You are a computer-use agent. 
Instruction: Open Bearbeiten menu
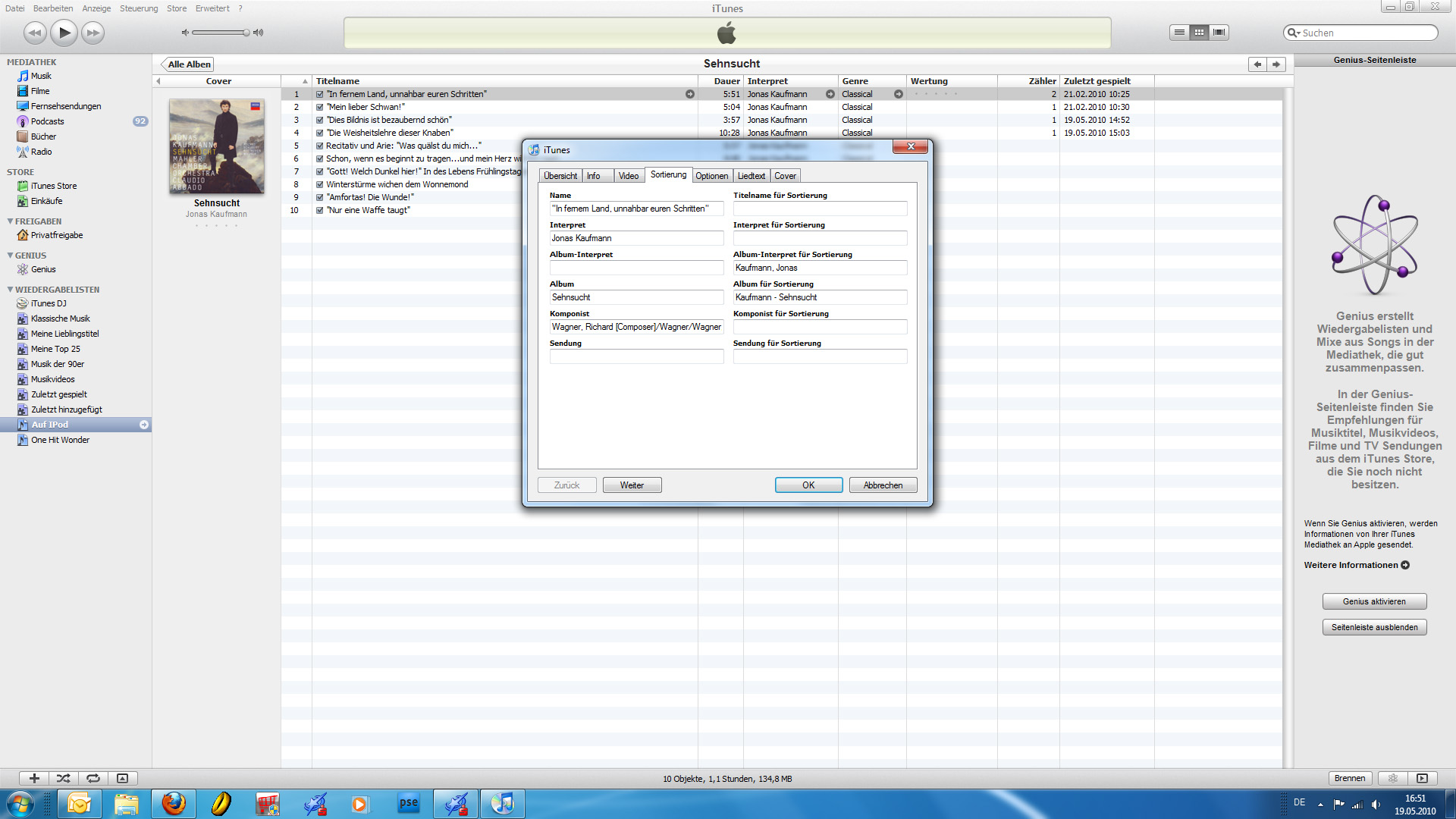click(53, 8)
